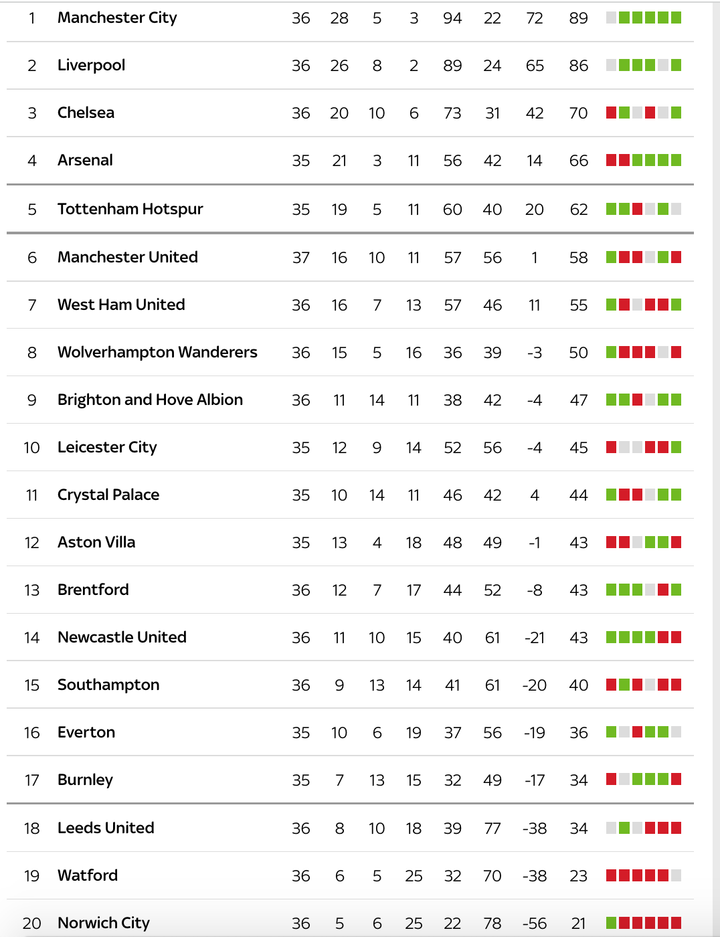Select Chelsea in the league table
The image size is (720, 937).
pyautogui.click(x=86, y=113)
